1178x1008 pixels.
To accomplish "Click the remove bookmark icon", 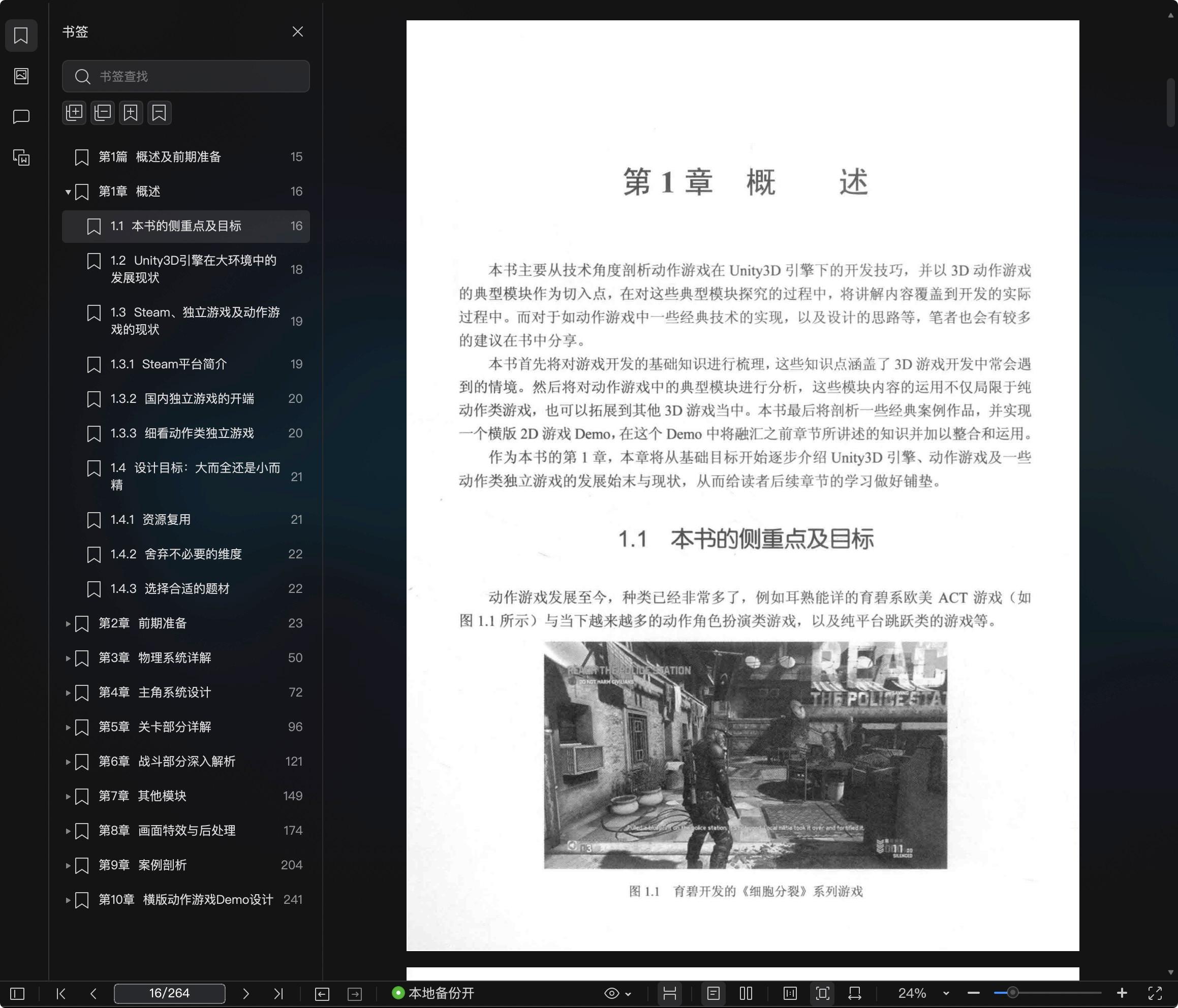I will click(x=159, y=113).
